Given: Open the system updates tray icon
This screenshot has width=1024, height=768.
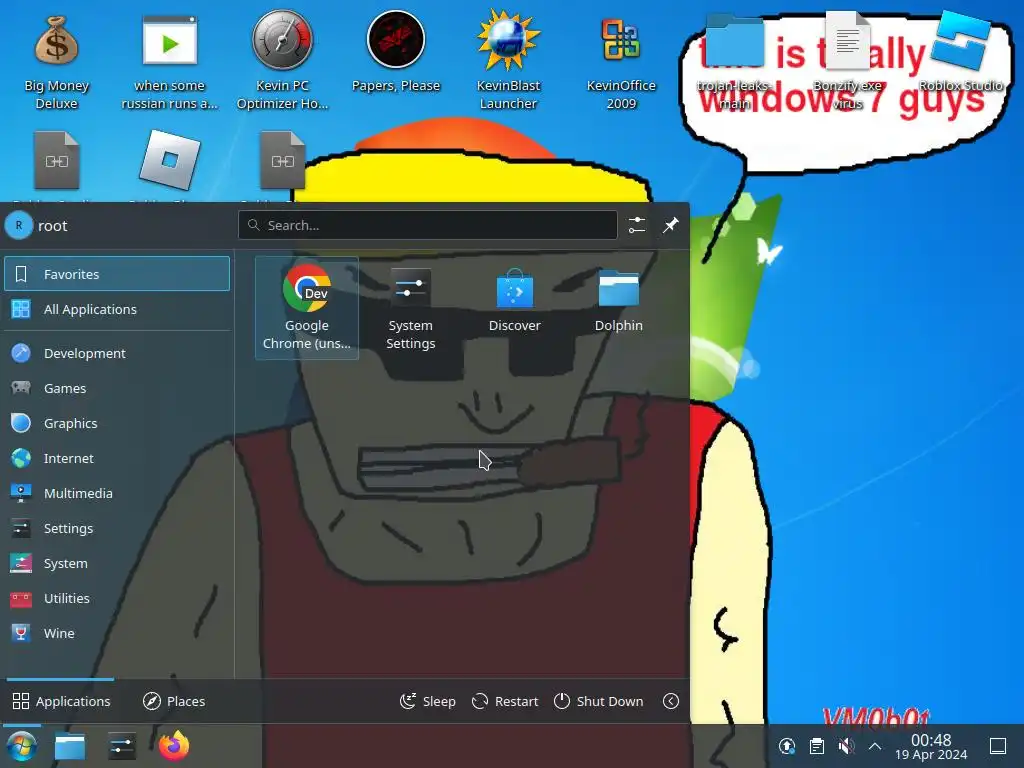Looking at the screenshot, I should pyautogui.click(x=787, y=746).
